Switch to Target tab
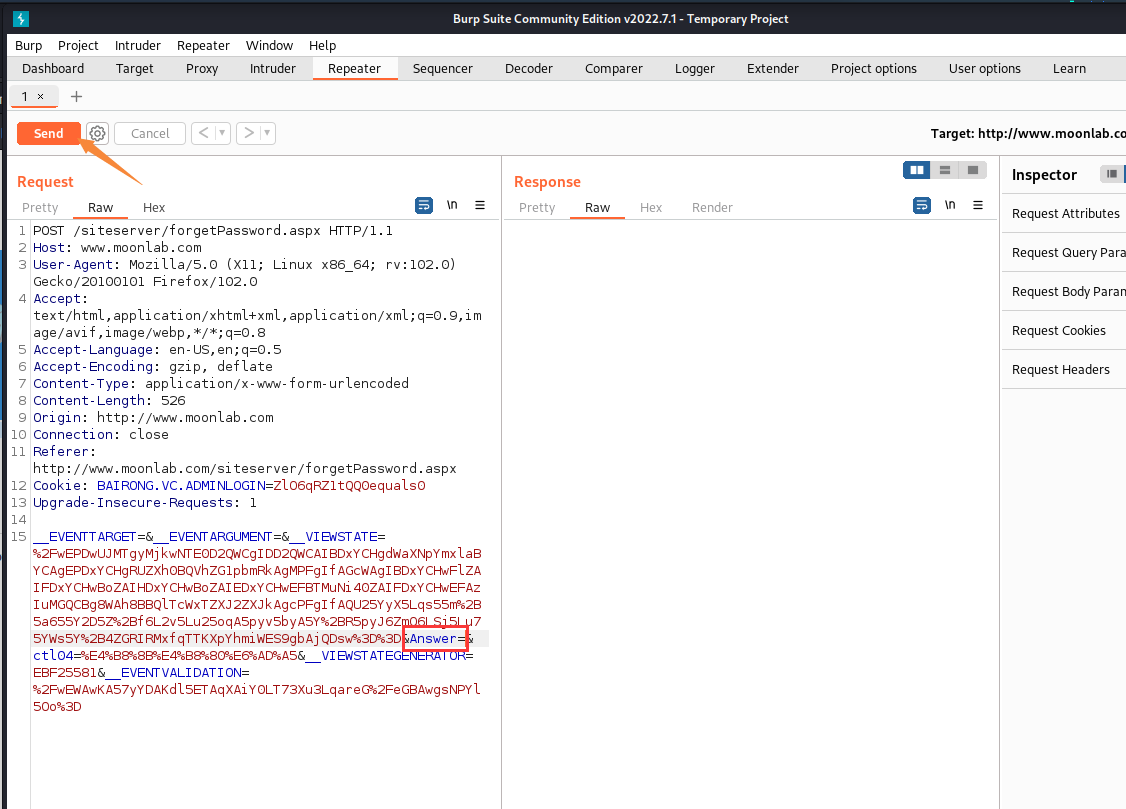 (134, 68)
